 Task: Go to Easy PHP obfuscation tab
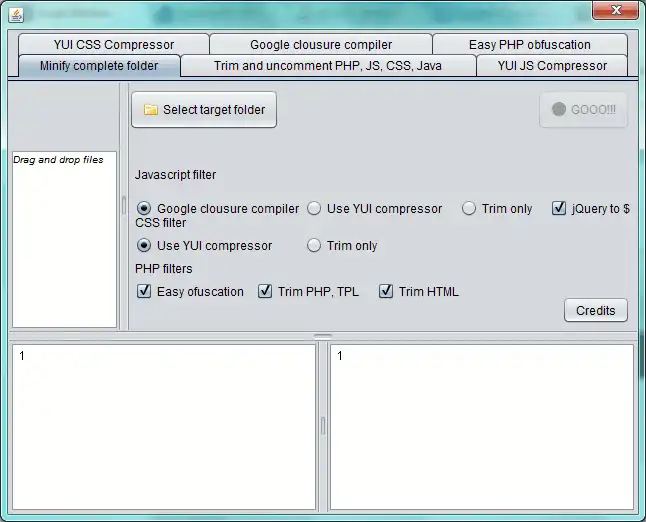530,44
